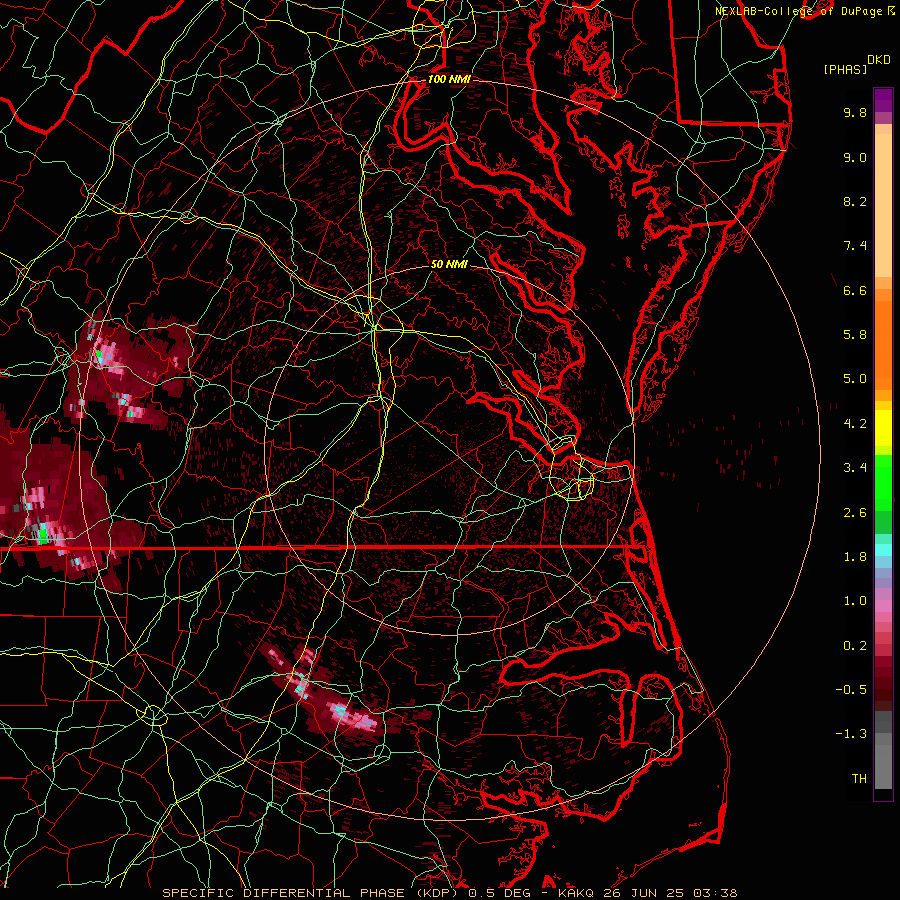Viewport: 900px width, 900px height.
Task: Click the DKD product label
Action: 879,60
